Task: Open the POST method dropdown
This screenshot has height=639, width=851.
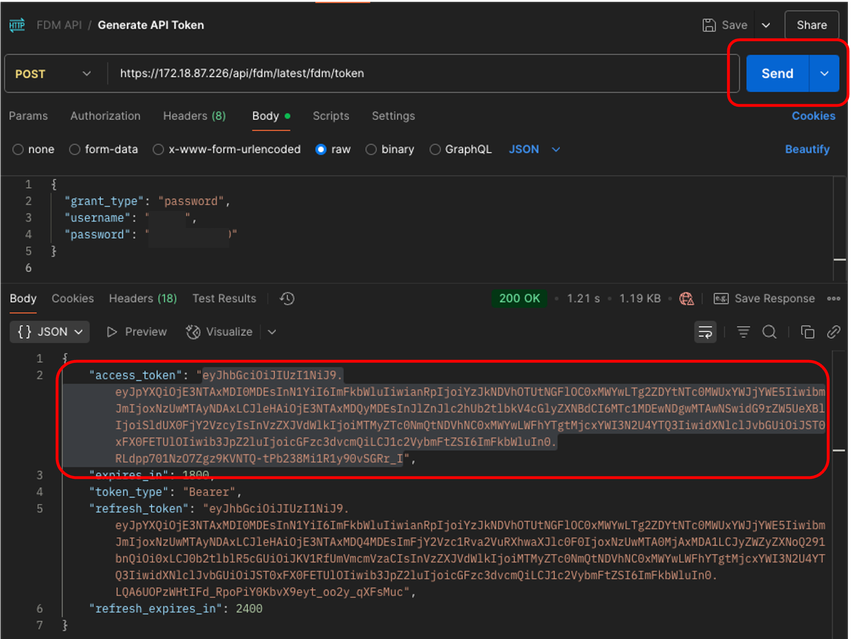Action: pyautogui.click(x=53, y=74)
